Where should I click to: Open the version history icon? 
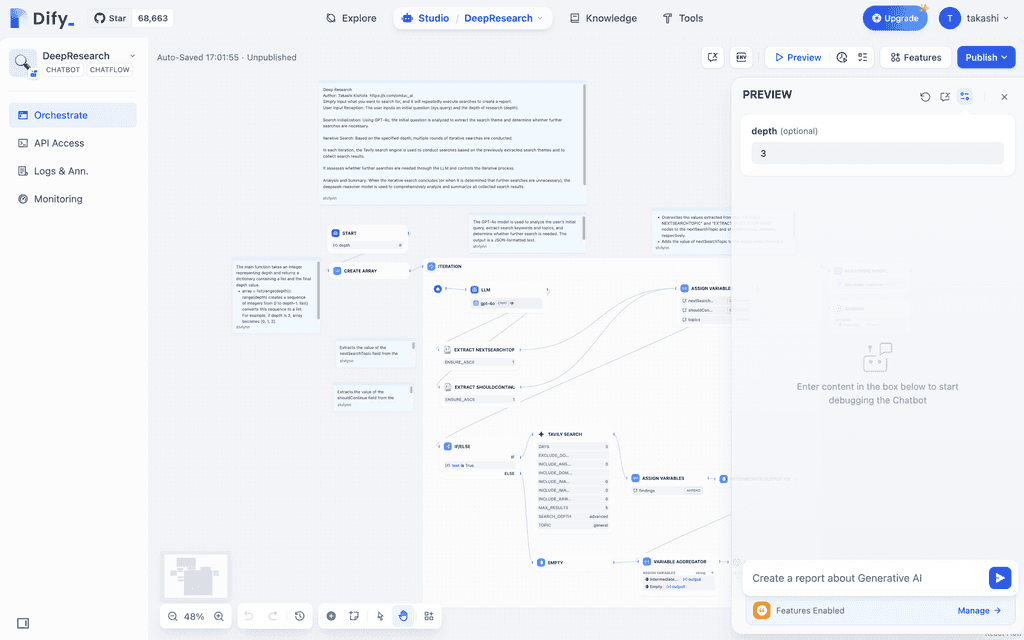841,57
